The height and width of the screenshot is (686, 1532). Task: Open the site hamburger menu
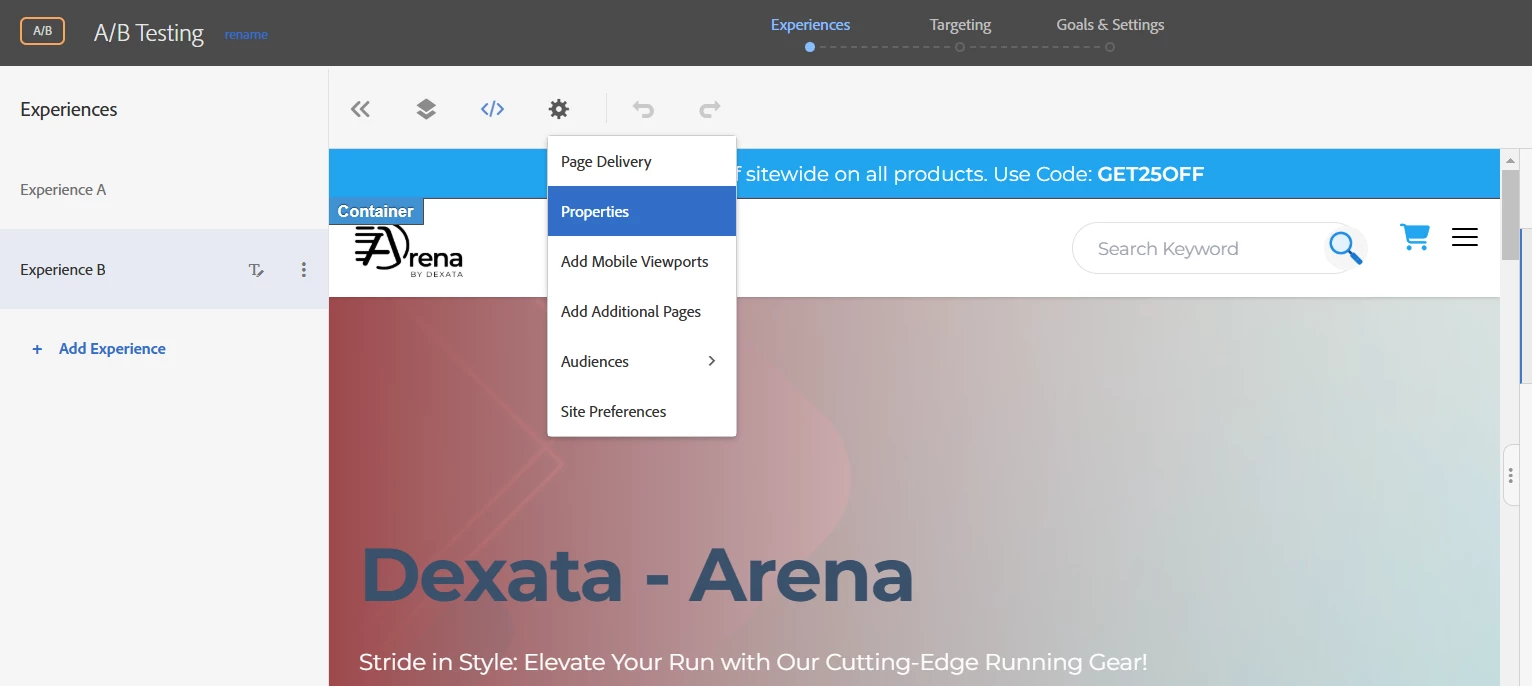tap(1465, 237)
